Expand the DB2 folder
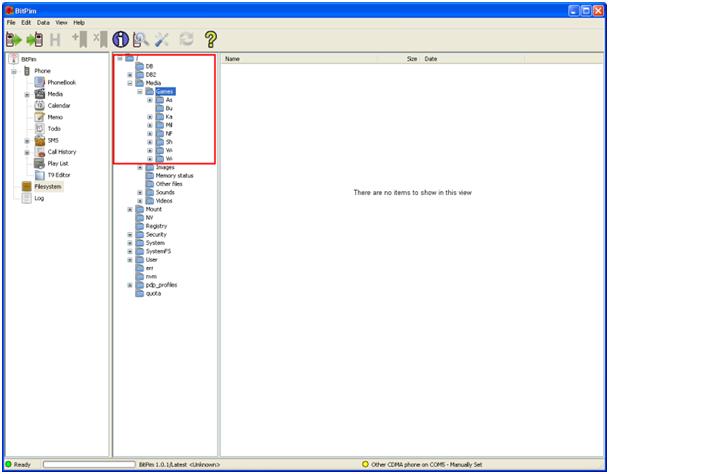 130,75
